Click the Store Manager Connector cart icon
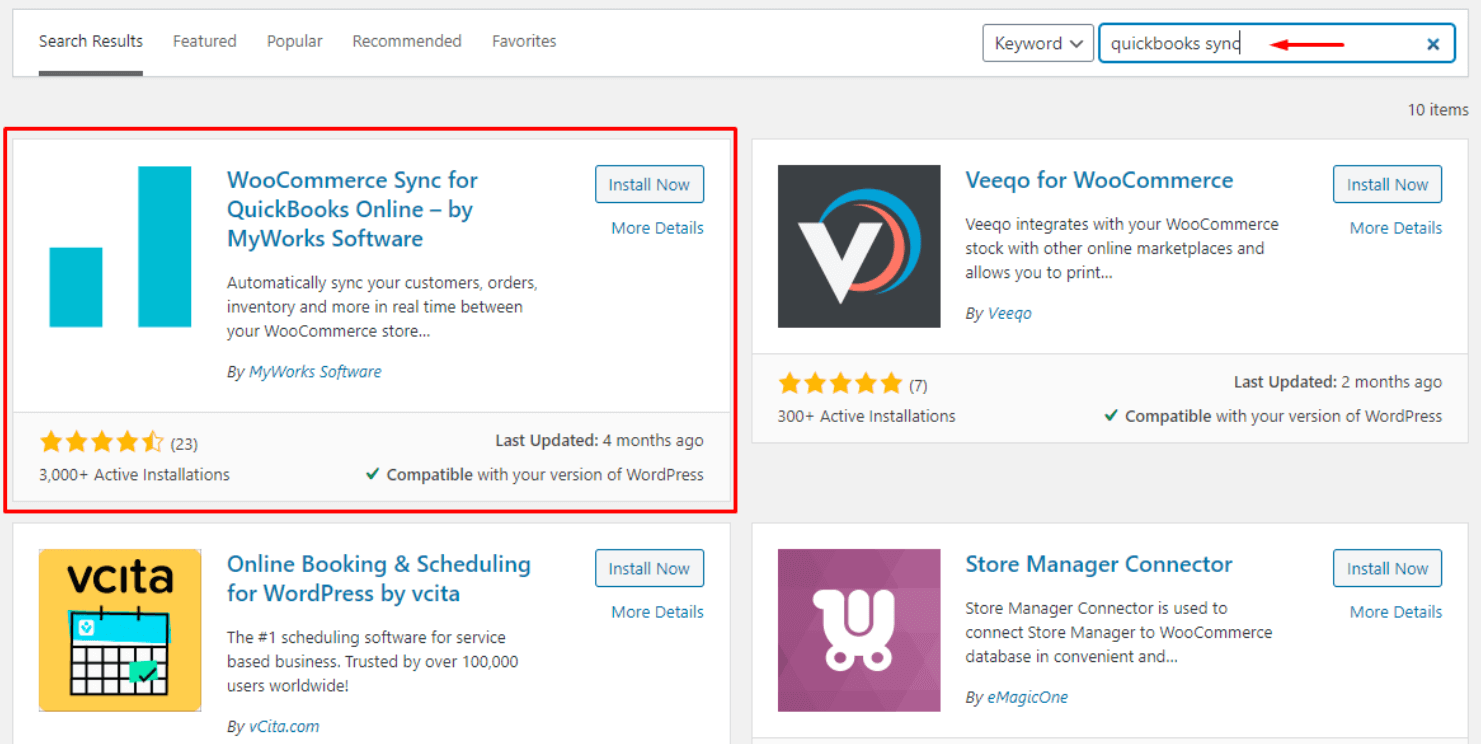 point(859,630)
